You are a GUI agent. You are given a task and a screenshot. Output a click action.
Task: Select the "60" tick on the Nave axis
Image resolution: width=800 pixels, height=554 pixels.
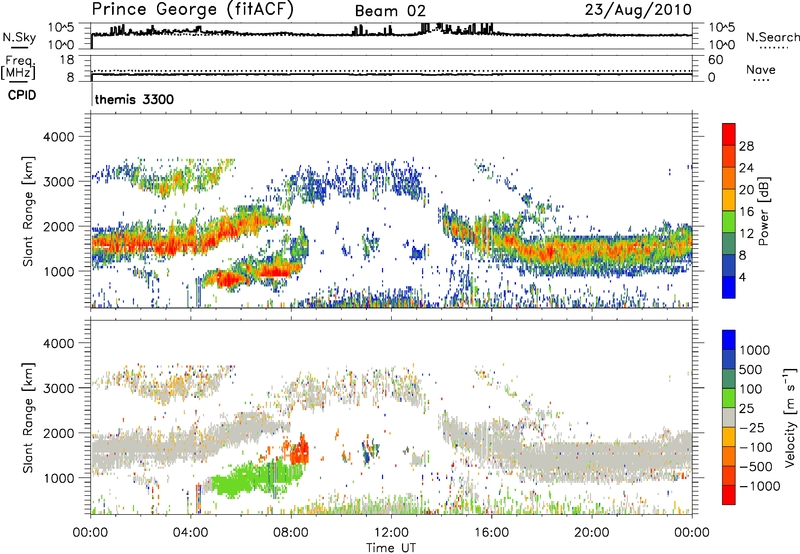pyautogui.click(x=715, y=60)
